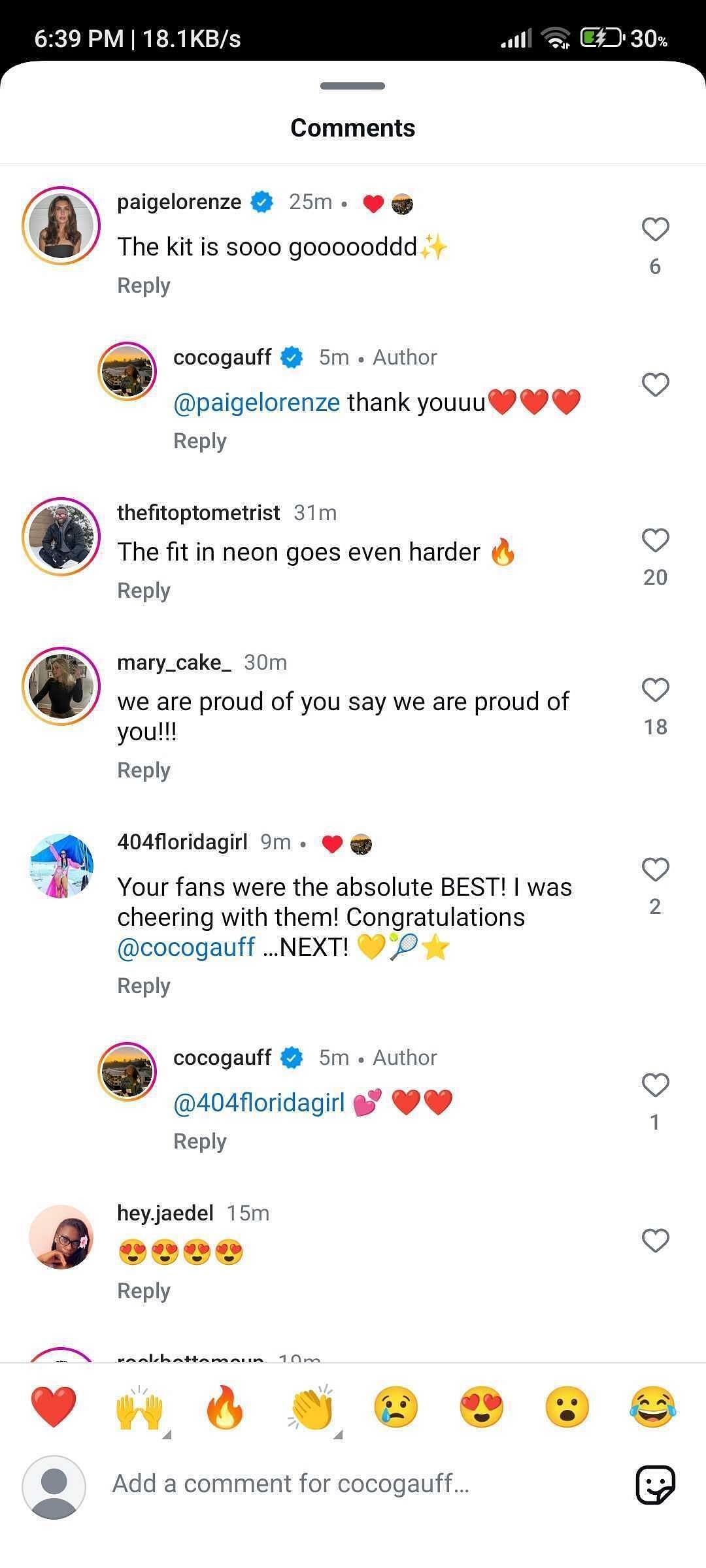Like thefitoptometrist's neon fit comment
706x1568 pixels.
[655, 540]
